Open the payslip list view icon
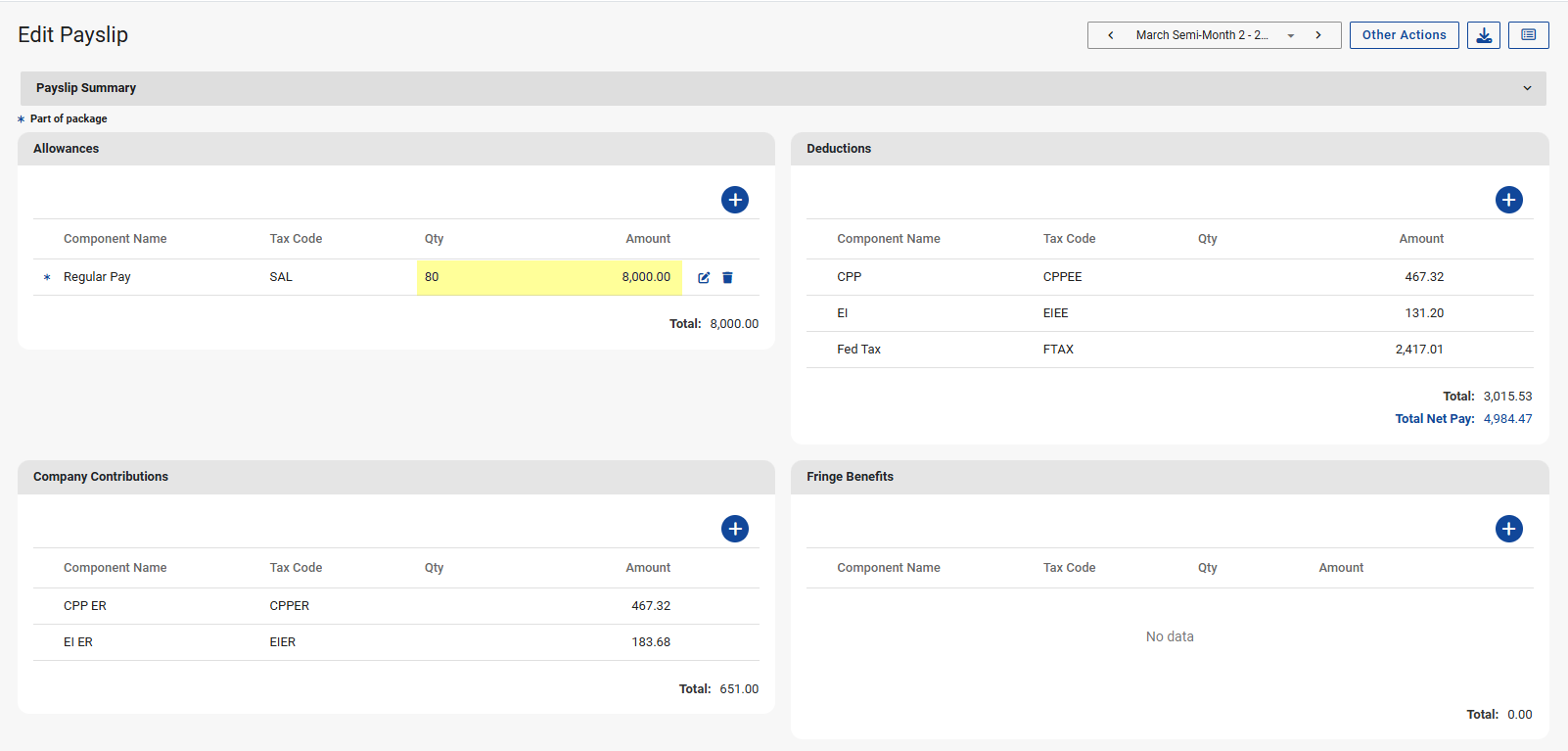Viewport: 1568px width, 751px height. (1528, 35)
